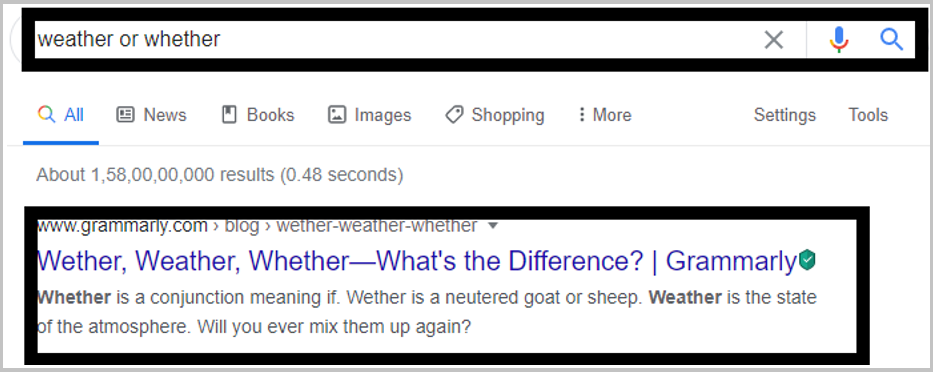Viewport: 933px width, 372px height.
Task: Click the colored magnifier icon beside All
Action: pos(46,114)
